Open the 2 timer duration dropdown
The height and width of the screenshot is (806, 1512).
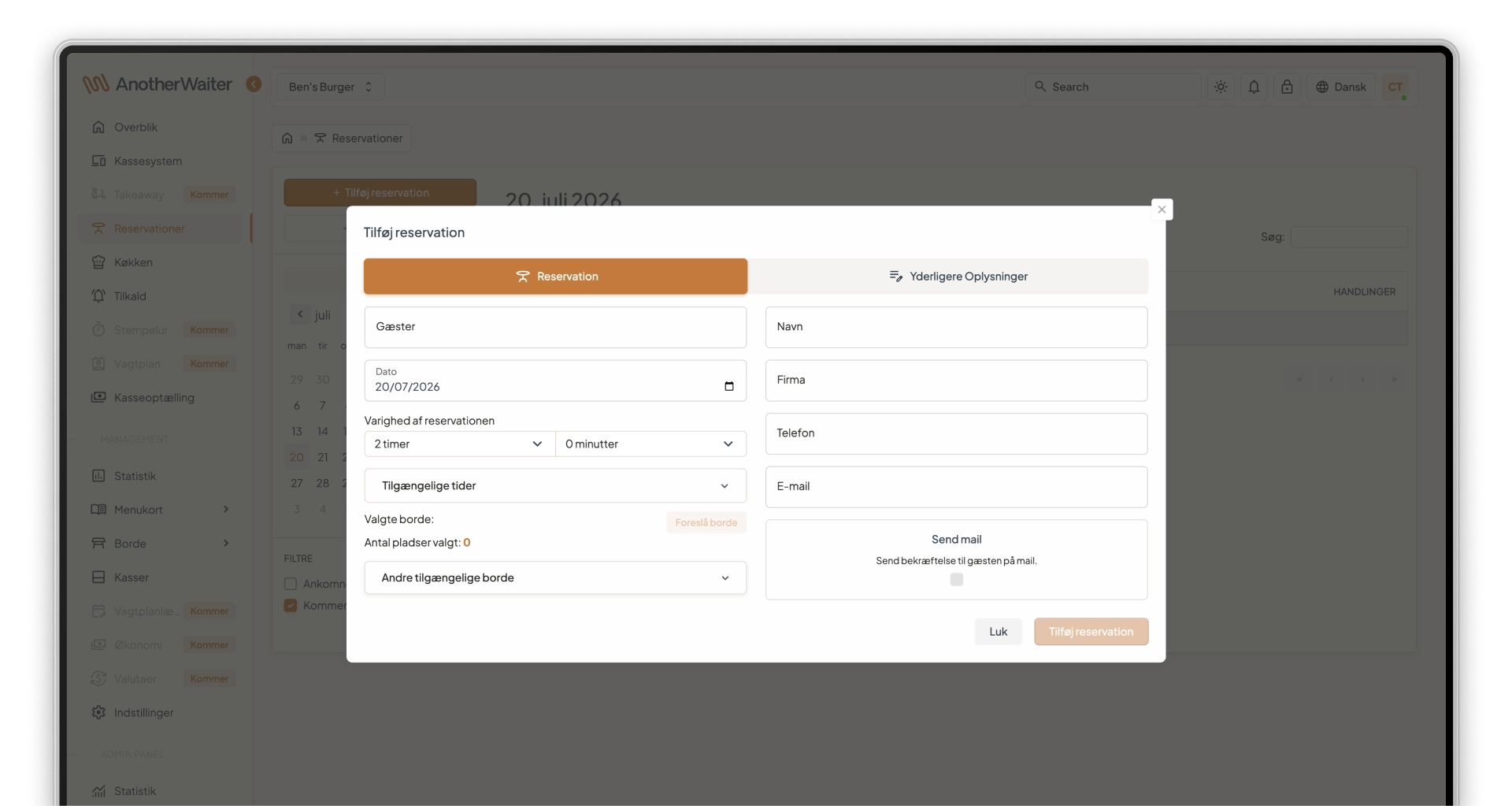click(x=459, y=444)
